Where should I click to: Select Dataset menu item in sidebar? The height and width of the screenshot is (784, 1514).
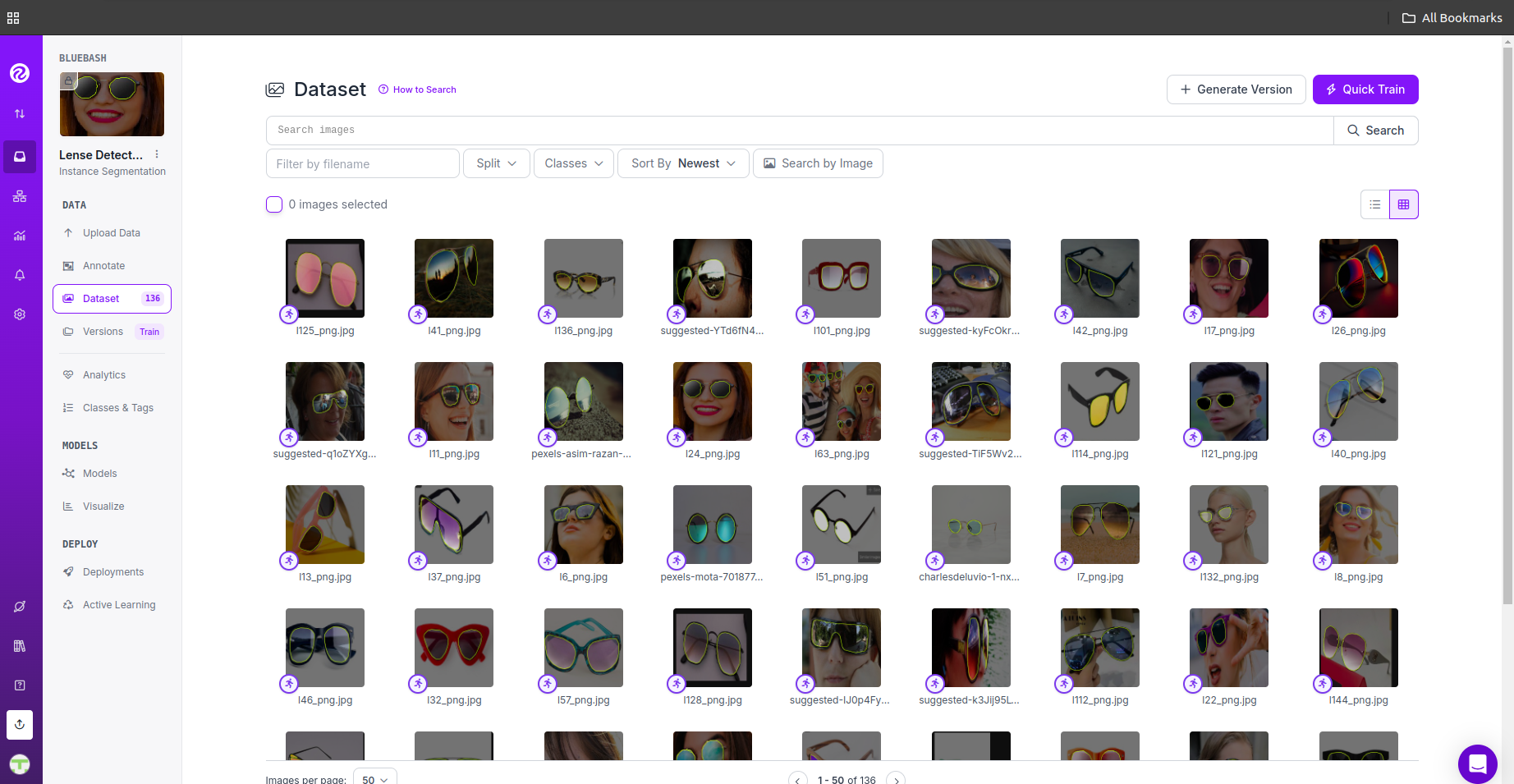point(112,299)
